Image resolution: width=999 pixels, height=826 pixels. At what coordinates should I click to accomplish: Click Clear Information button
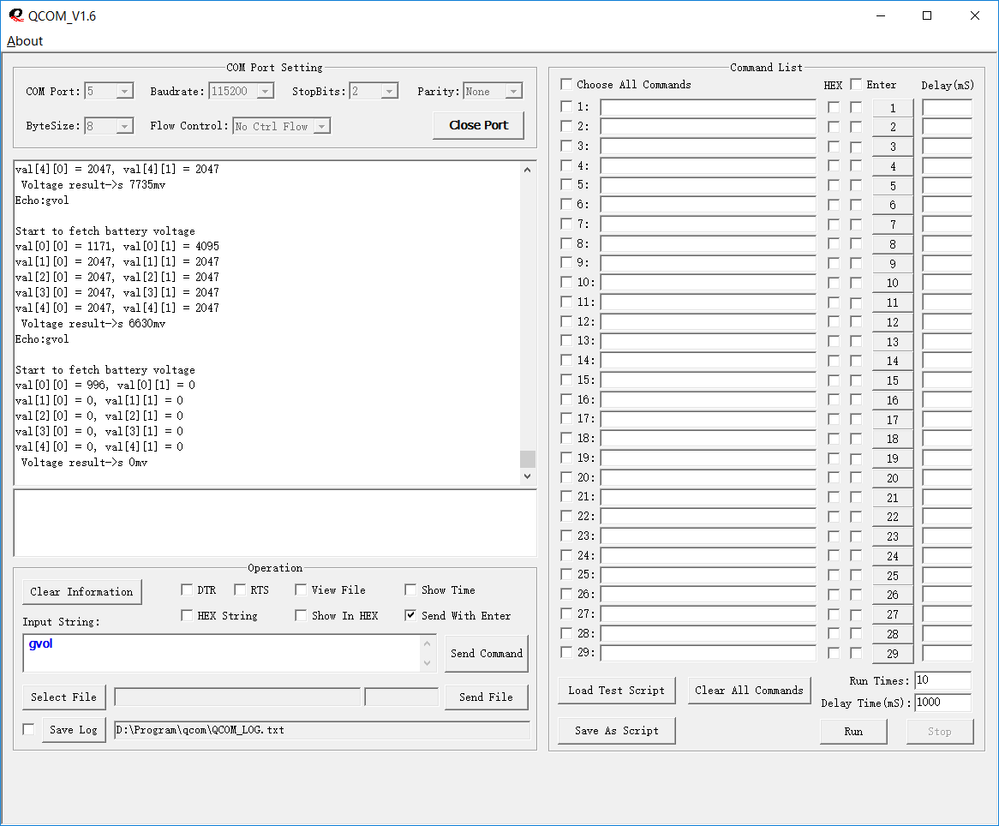(82, 591)
